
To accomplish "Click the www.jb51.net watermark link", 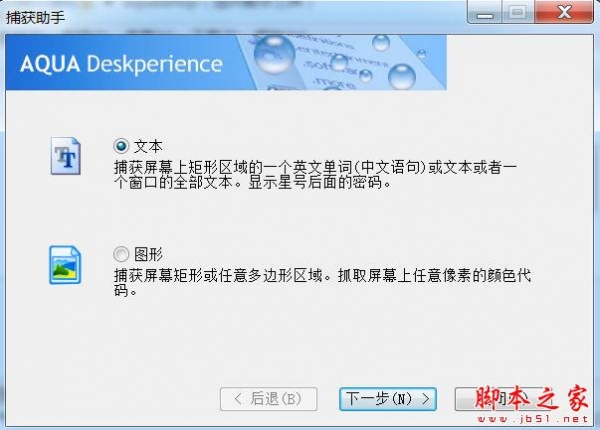I will pos(533,419).
